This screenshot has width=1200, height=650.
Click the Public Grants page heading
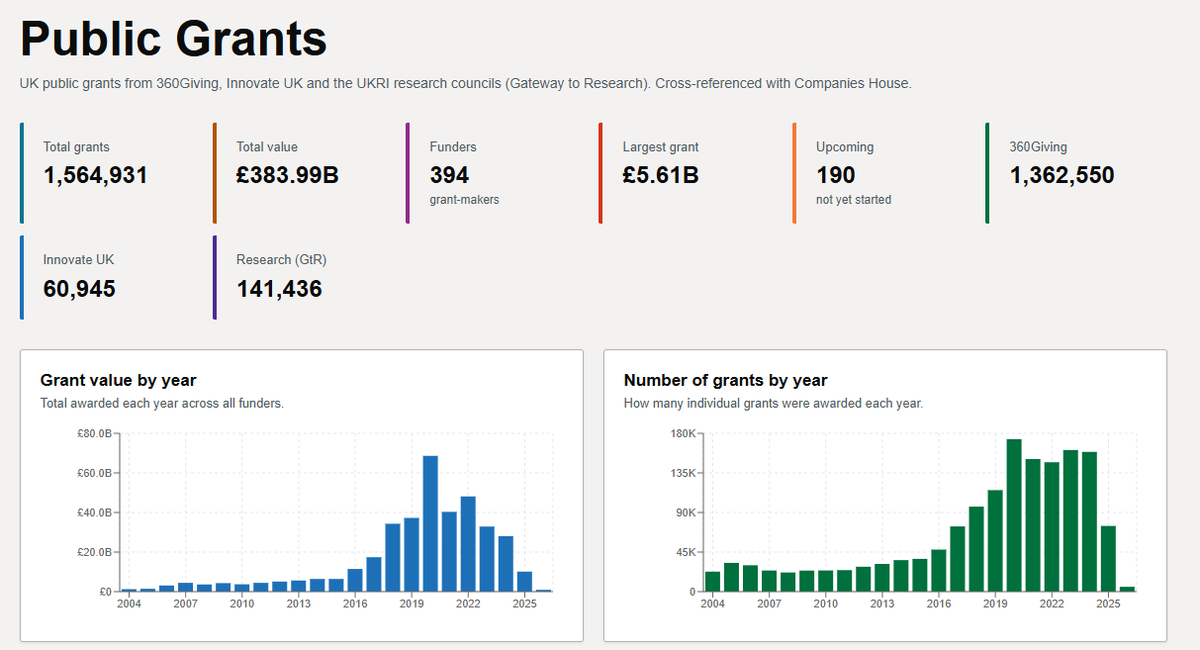(x=174, y=40)
